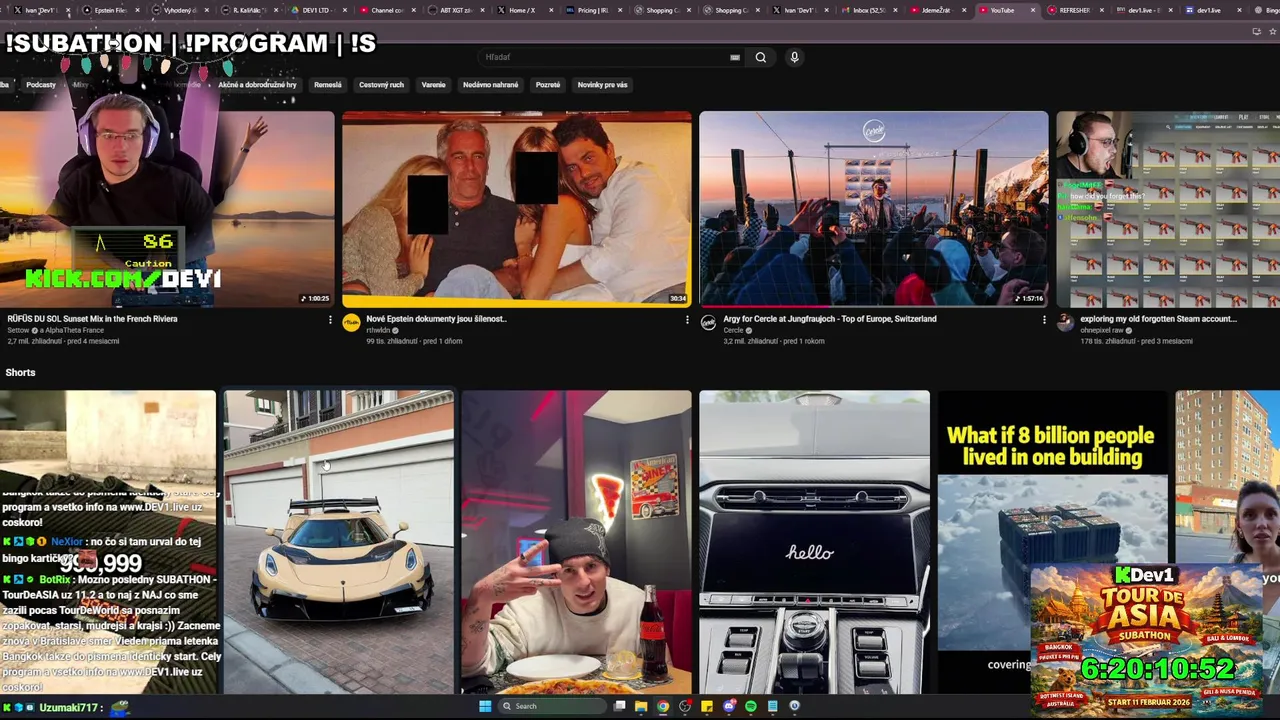Activate voice search microphone icon
1280x720 pixels.
[x=794, y=57]
